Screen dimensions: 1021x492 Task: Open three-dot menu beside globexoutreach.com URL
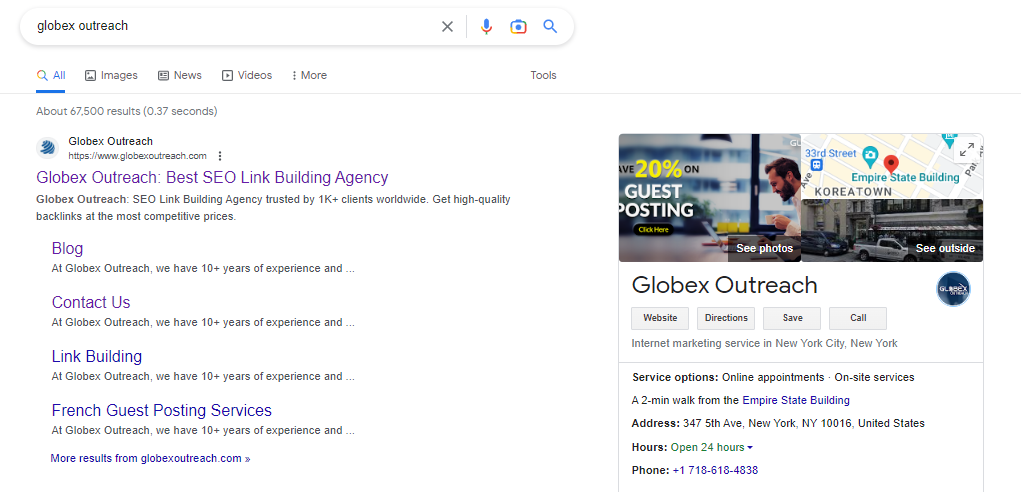pos(220,156)
